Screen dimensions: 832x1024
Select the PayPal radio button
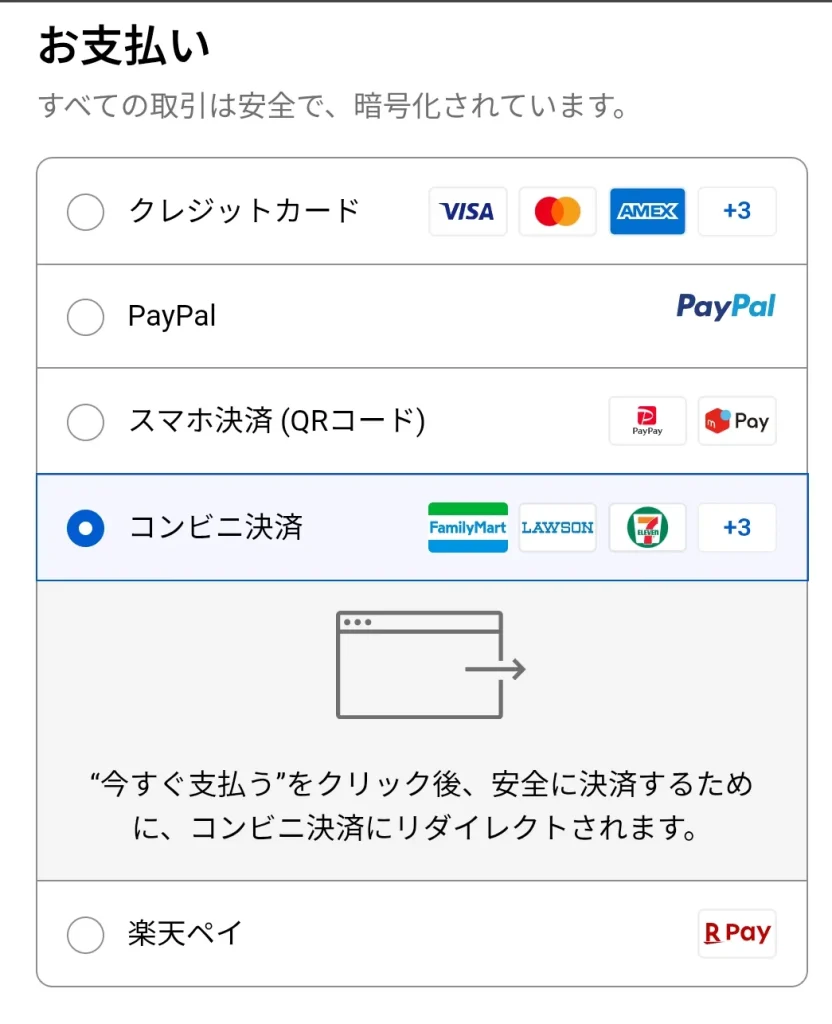tap(85, 317)
